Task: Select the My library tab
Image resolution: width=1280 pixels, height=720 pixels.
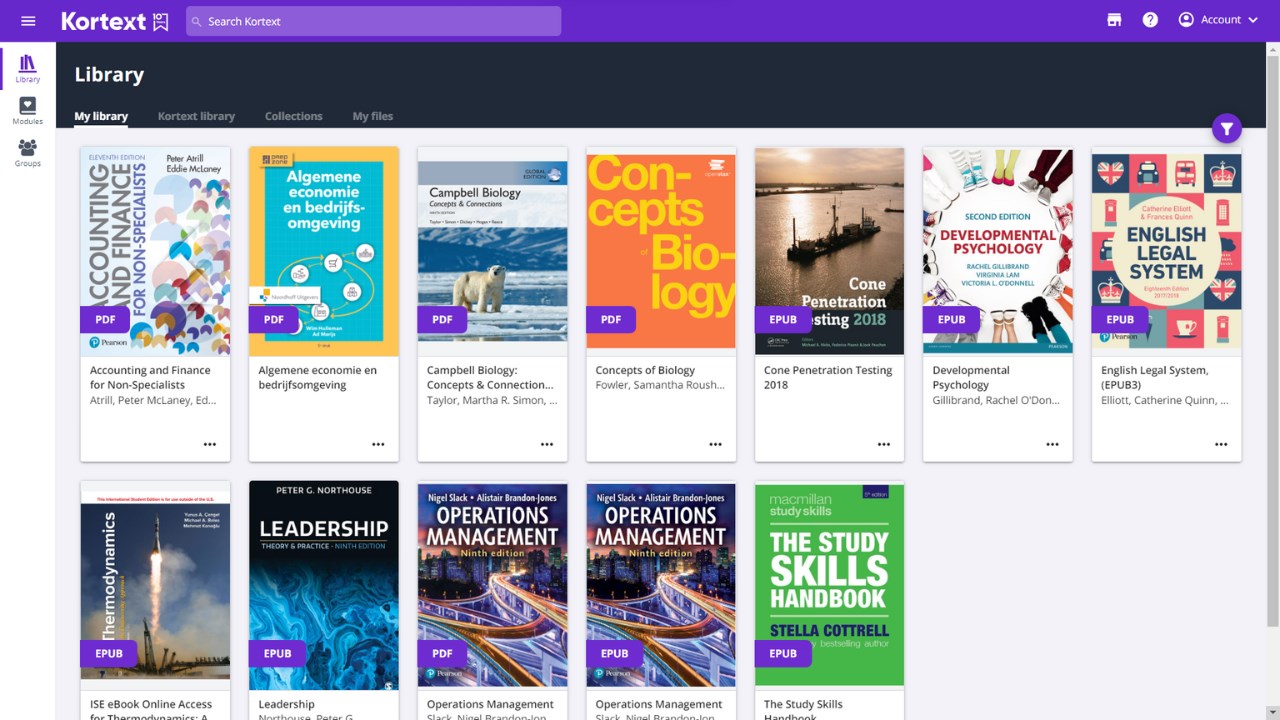Action: [x=101, y=116]
